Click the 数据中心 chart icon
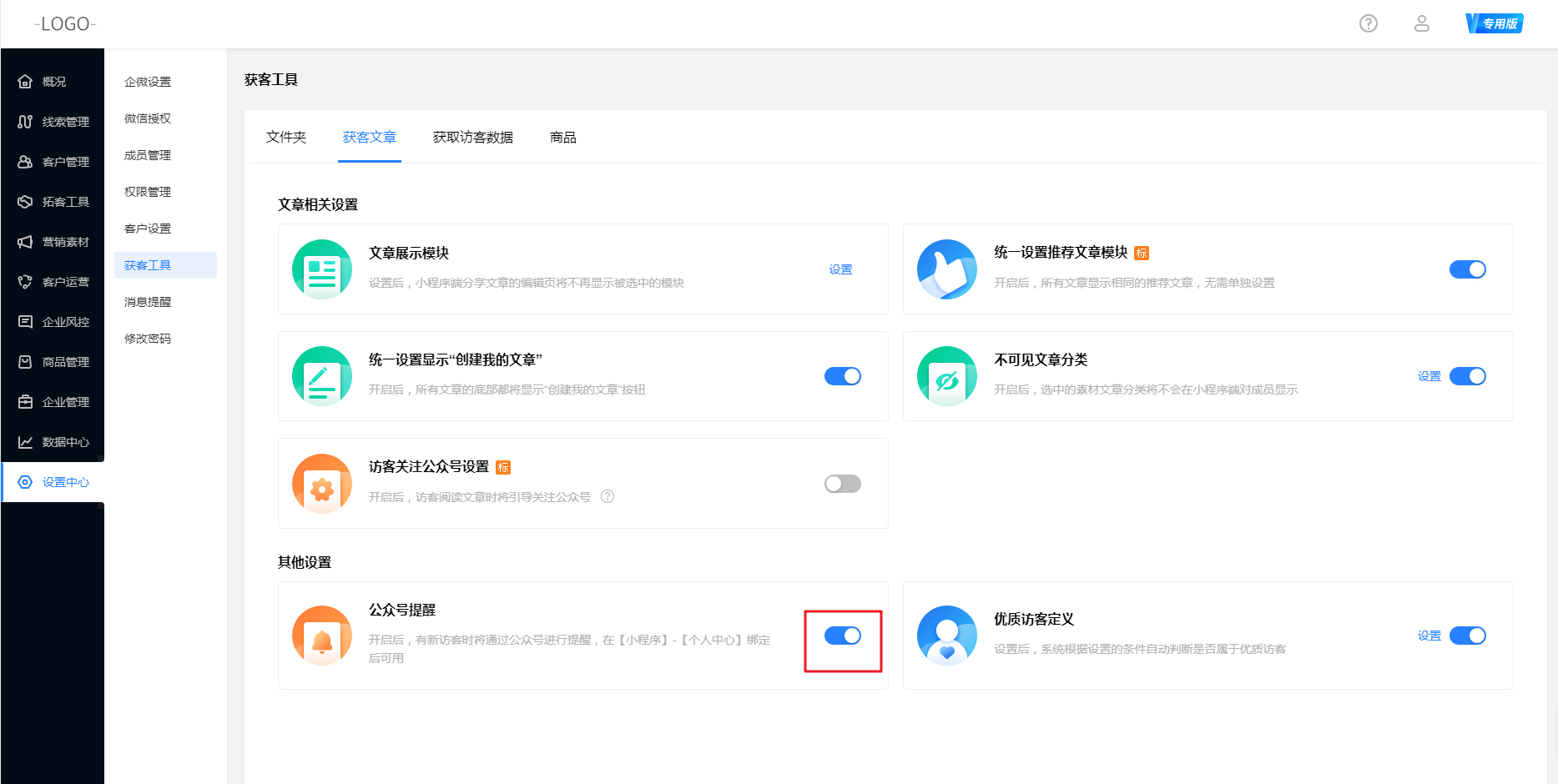The image size is (1558, 784). coord(25,442)
